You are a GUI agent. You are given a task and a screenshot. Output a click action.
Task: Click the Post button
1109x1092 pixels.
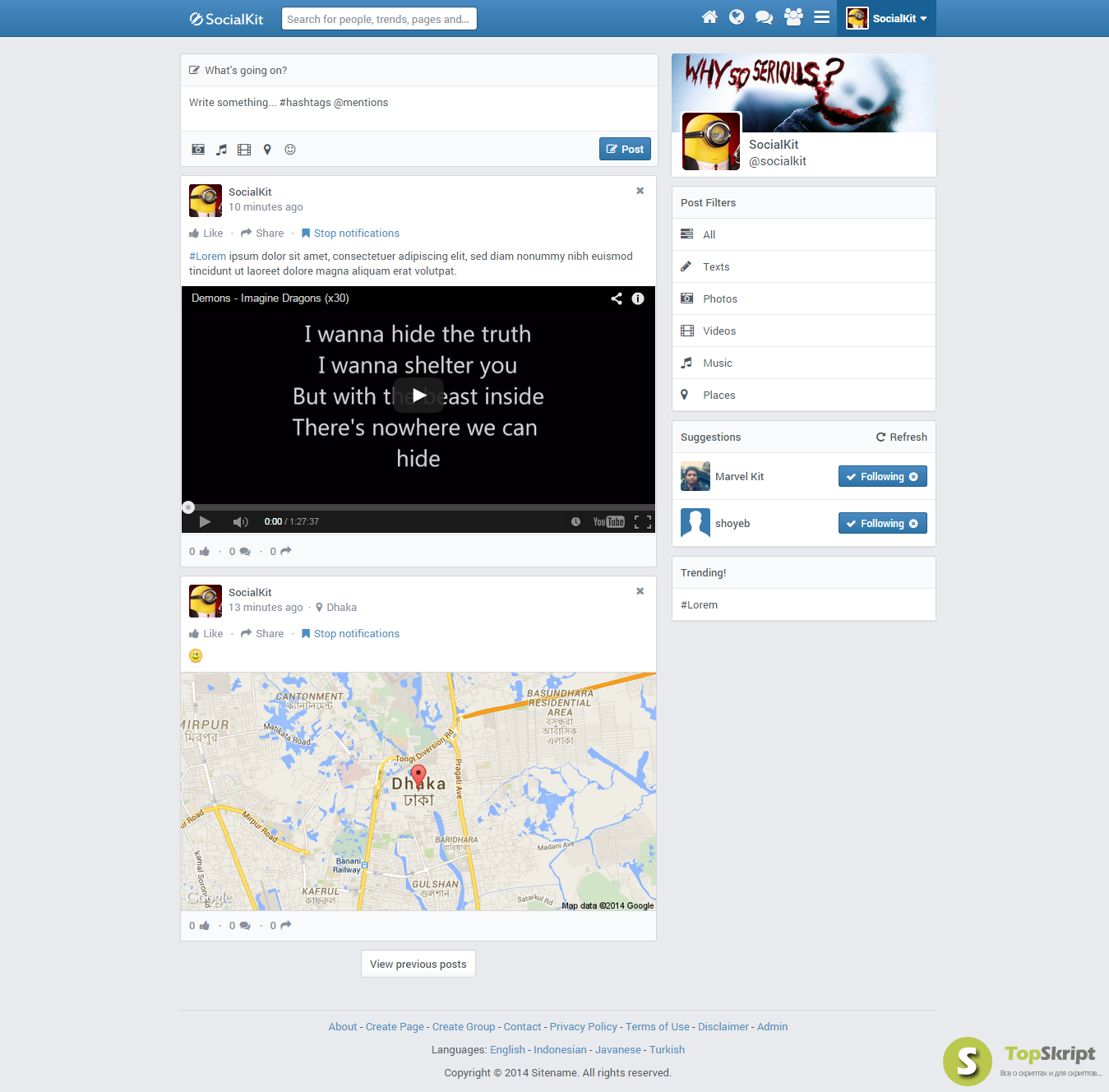coord(625,149)
